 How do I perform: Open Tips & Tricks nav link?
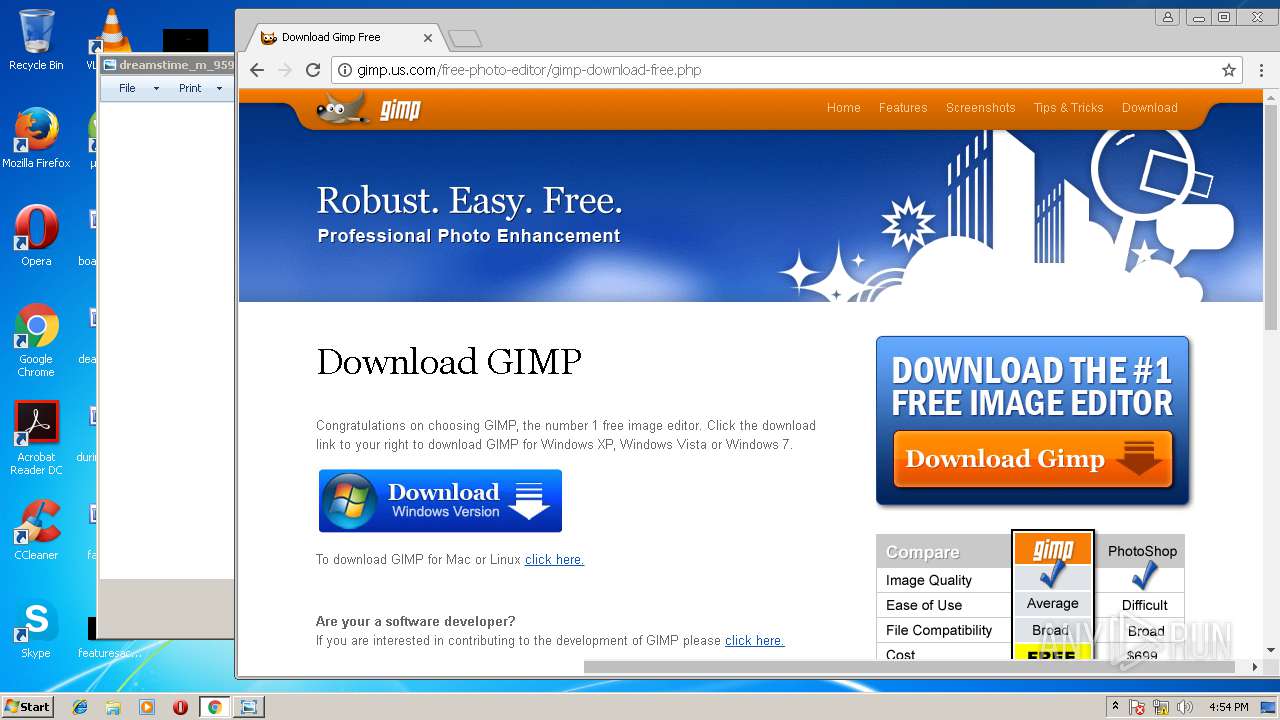pos(1068,108)
